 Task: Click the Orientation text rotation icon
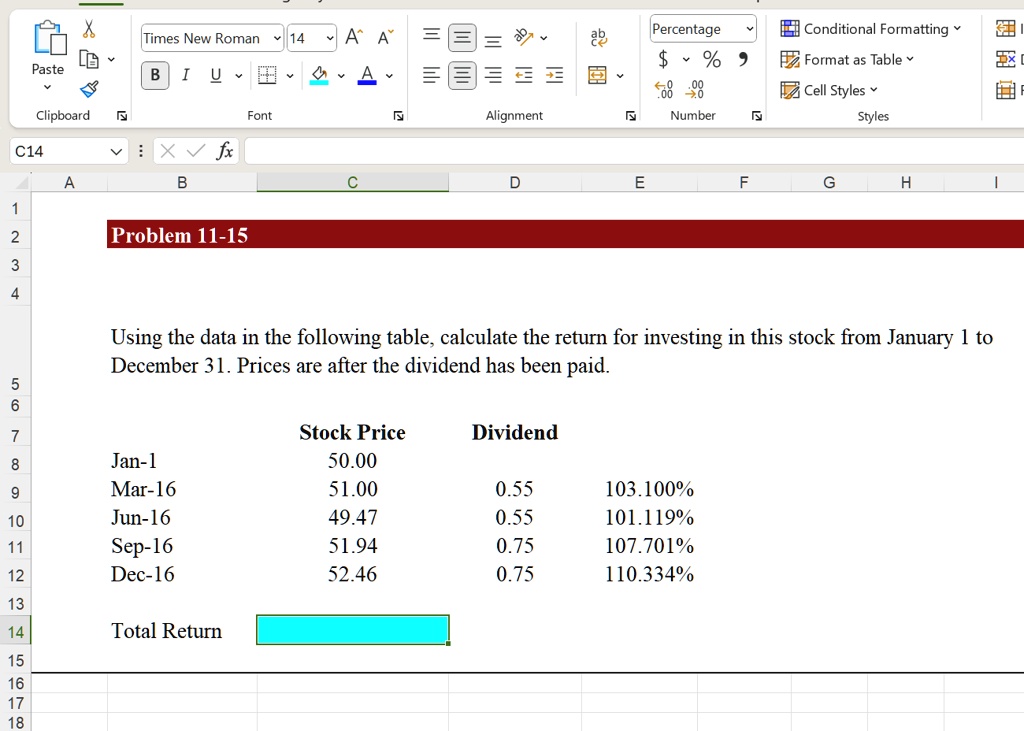coord(524,37)
